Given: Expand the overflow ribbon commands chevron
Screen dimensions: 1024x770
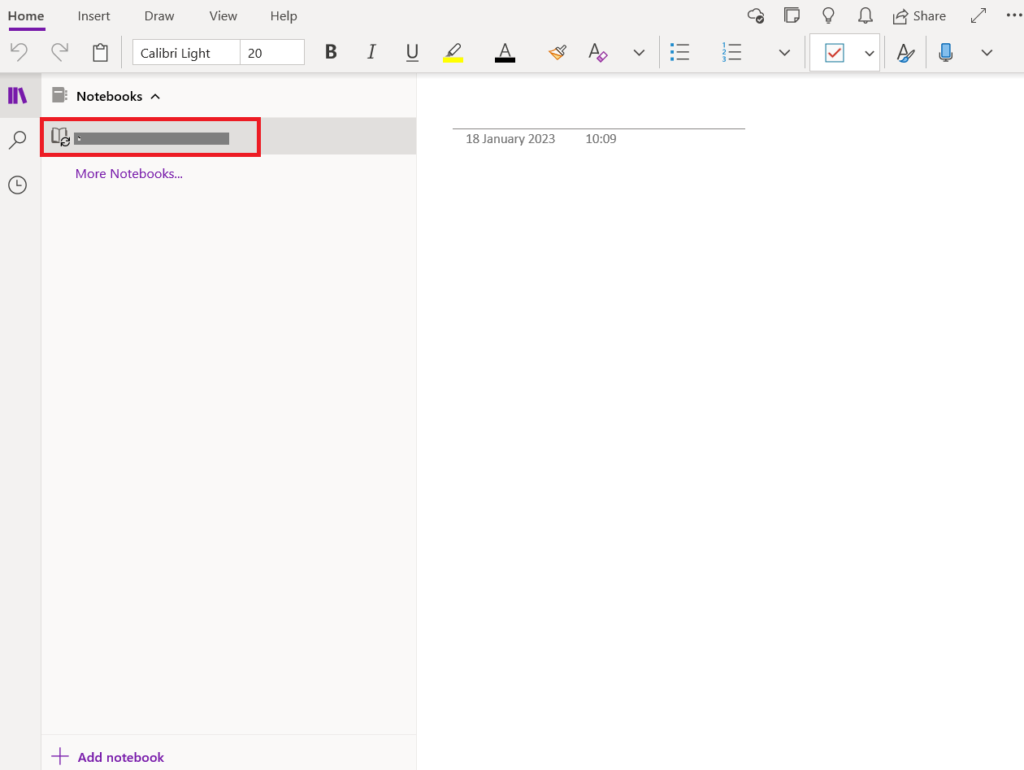Looking at the screenshot, I should [x=987, y=53].
